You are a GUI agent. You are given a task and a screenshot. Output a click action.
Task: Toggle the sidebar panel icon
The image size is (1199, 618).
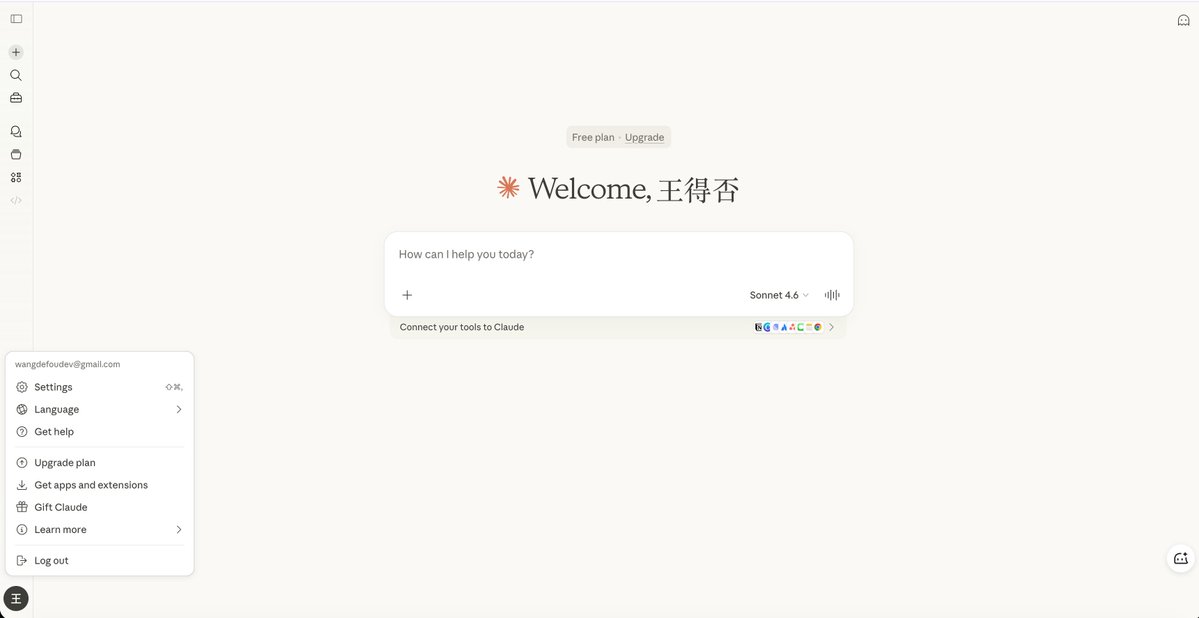point(16,19)
